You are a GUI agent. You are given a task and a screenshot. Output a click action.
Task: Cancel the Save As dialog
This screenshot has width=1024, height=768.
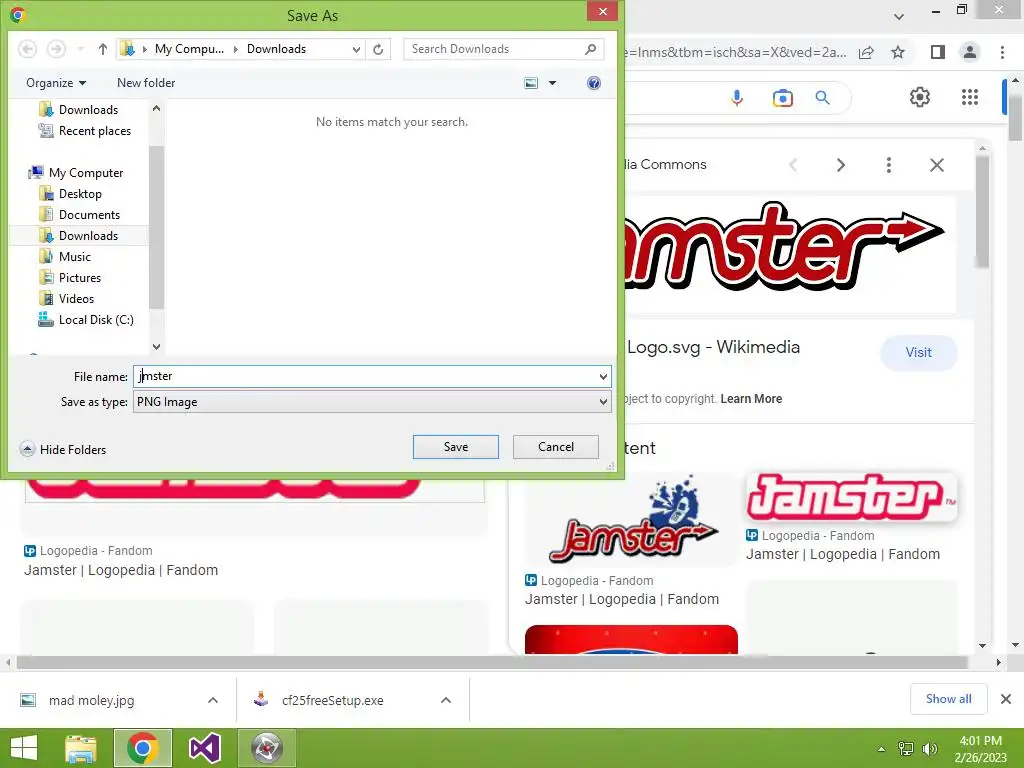[x=556, y=447]
